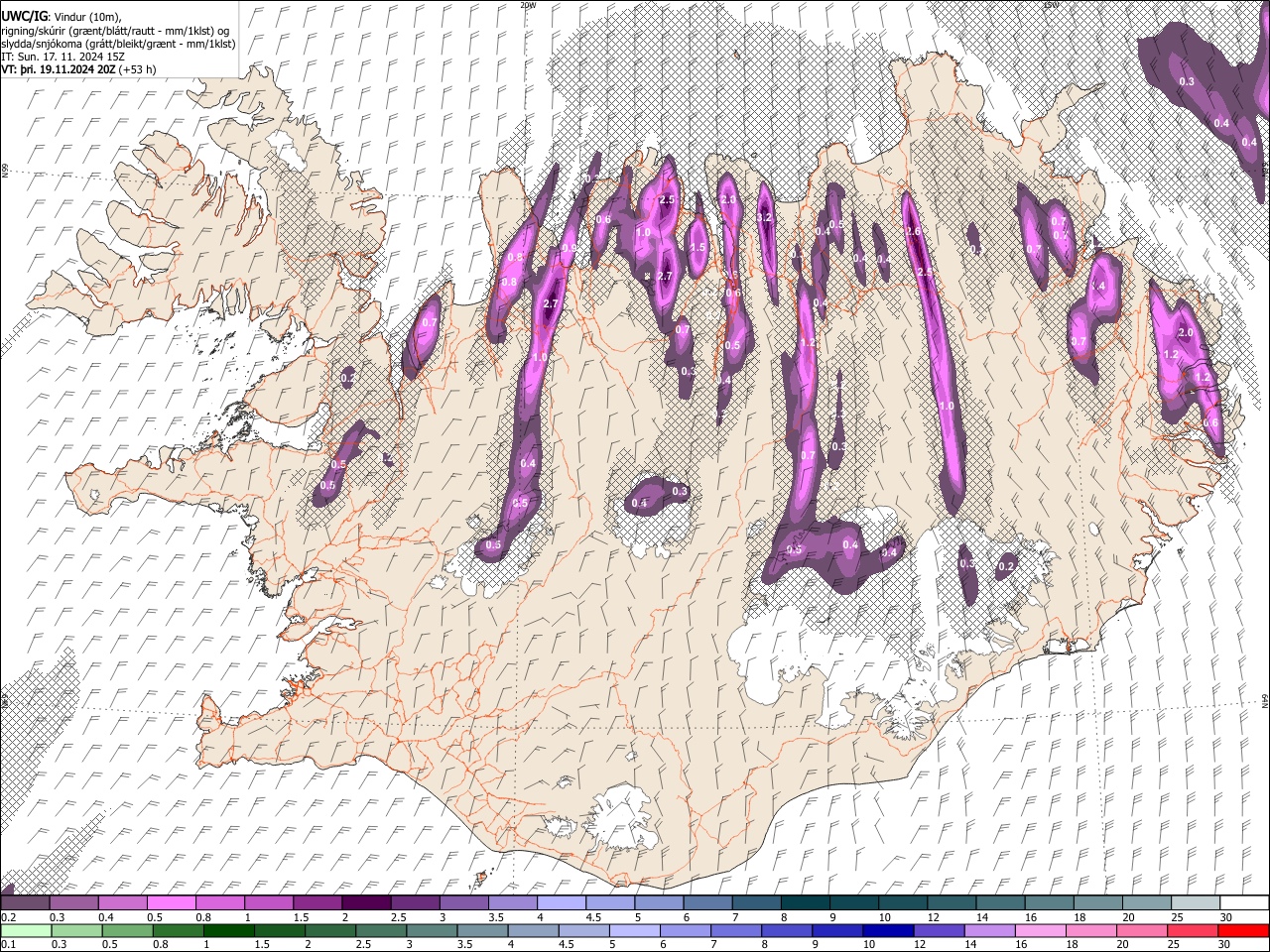Pick the pale lavender 4–4.5 snow scale swatch
The height and width of the screenshot is (952, 1270).
click(561, 902)
